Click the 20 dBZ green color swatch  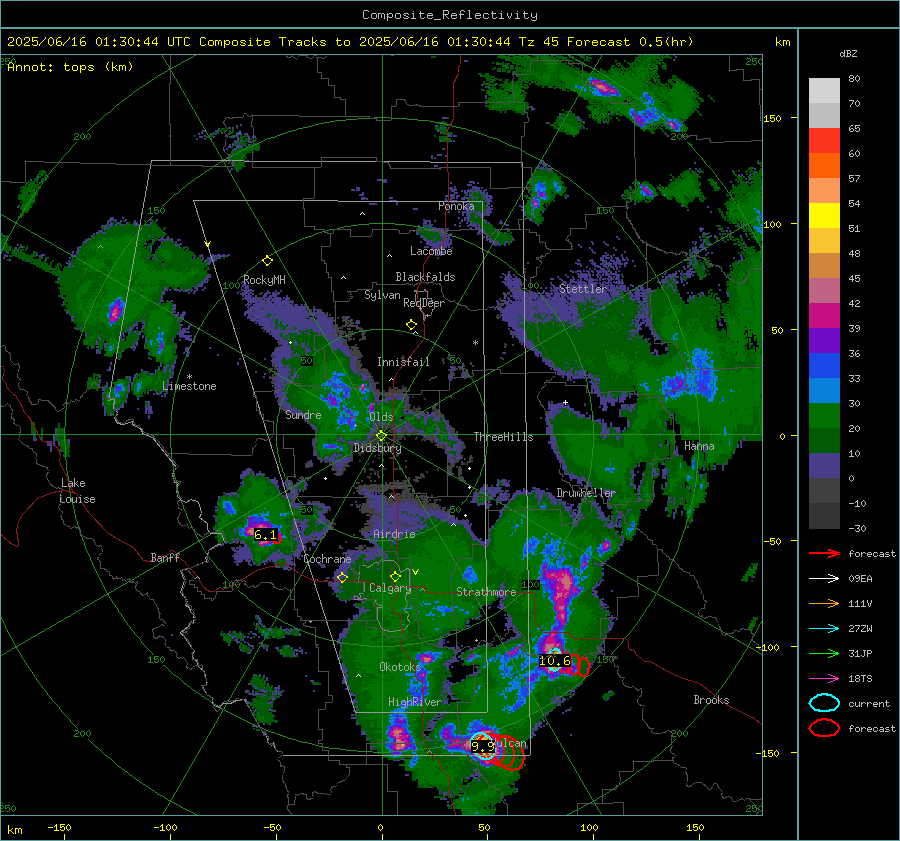824,416
